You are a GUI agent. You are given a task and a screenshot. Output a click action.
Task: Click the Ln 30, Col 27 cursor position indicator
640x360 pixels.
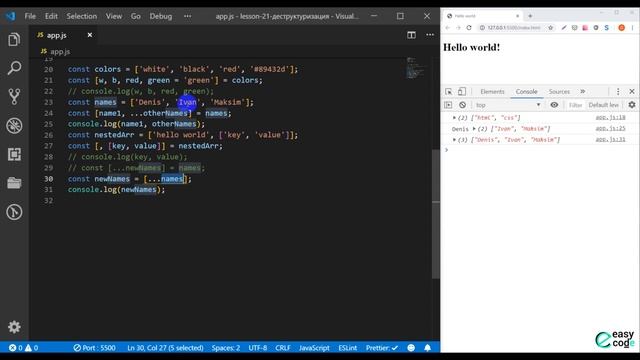(165, 348)
